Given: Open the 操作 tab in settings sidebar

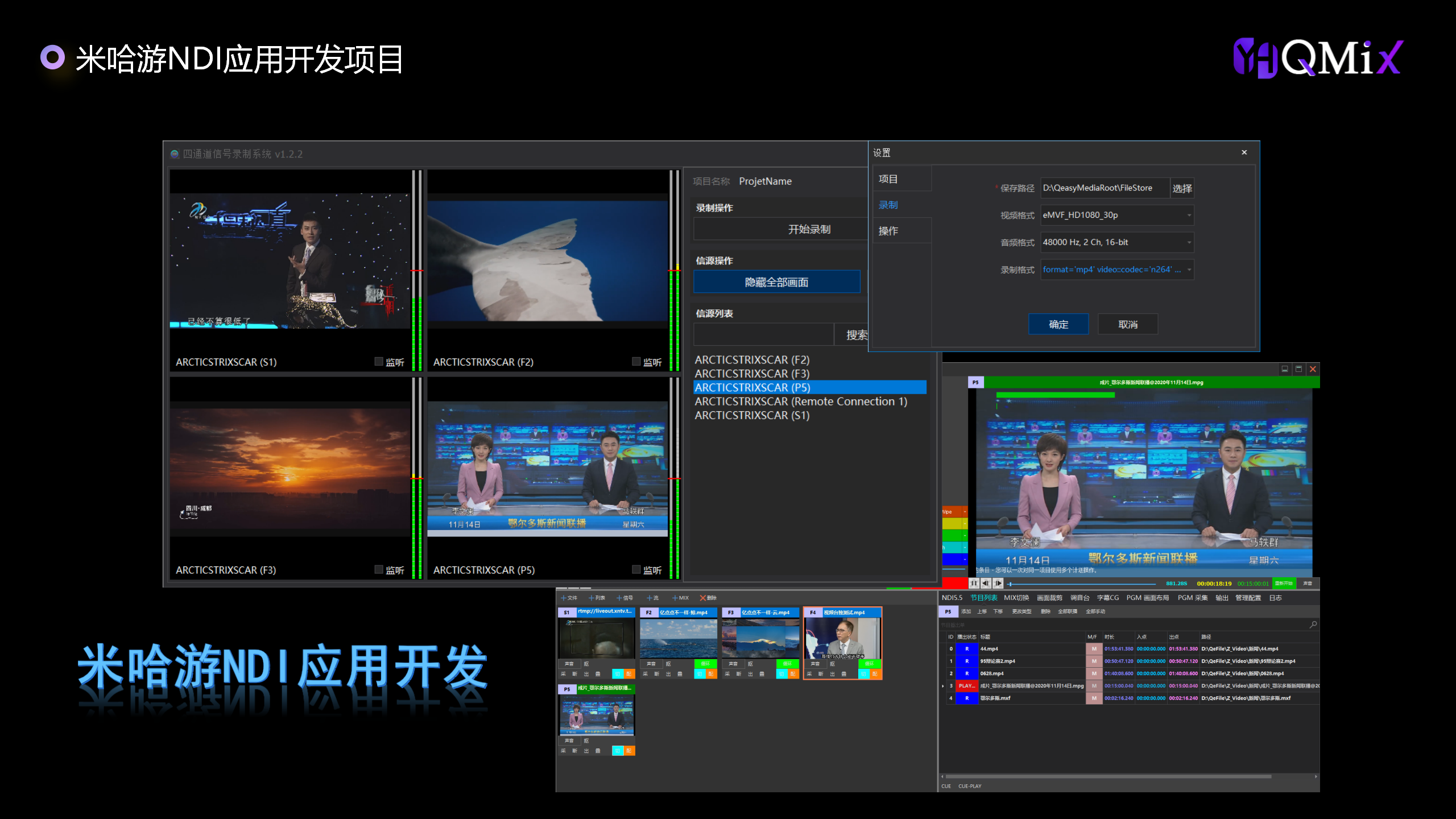Looking at the screenshot, I should coord(888,231).
